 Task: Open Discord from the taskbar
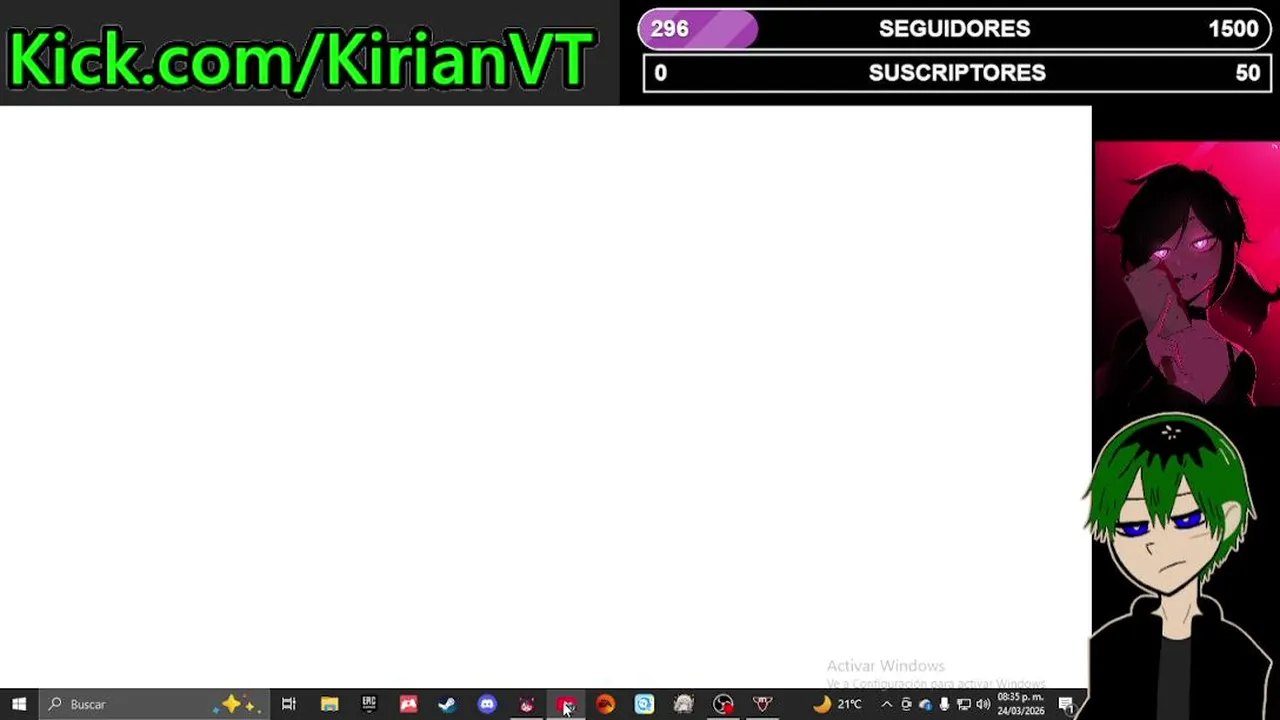[x=487, y=704]
